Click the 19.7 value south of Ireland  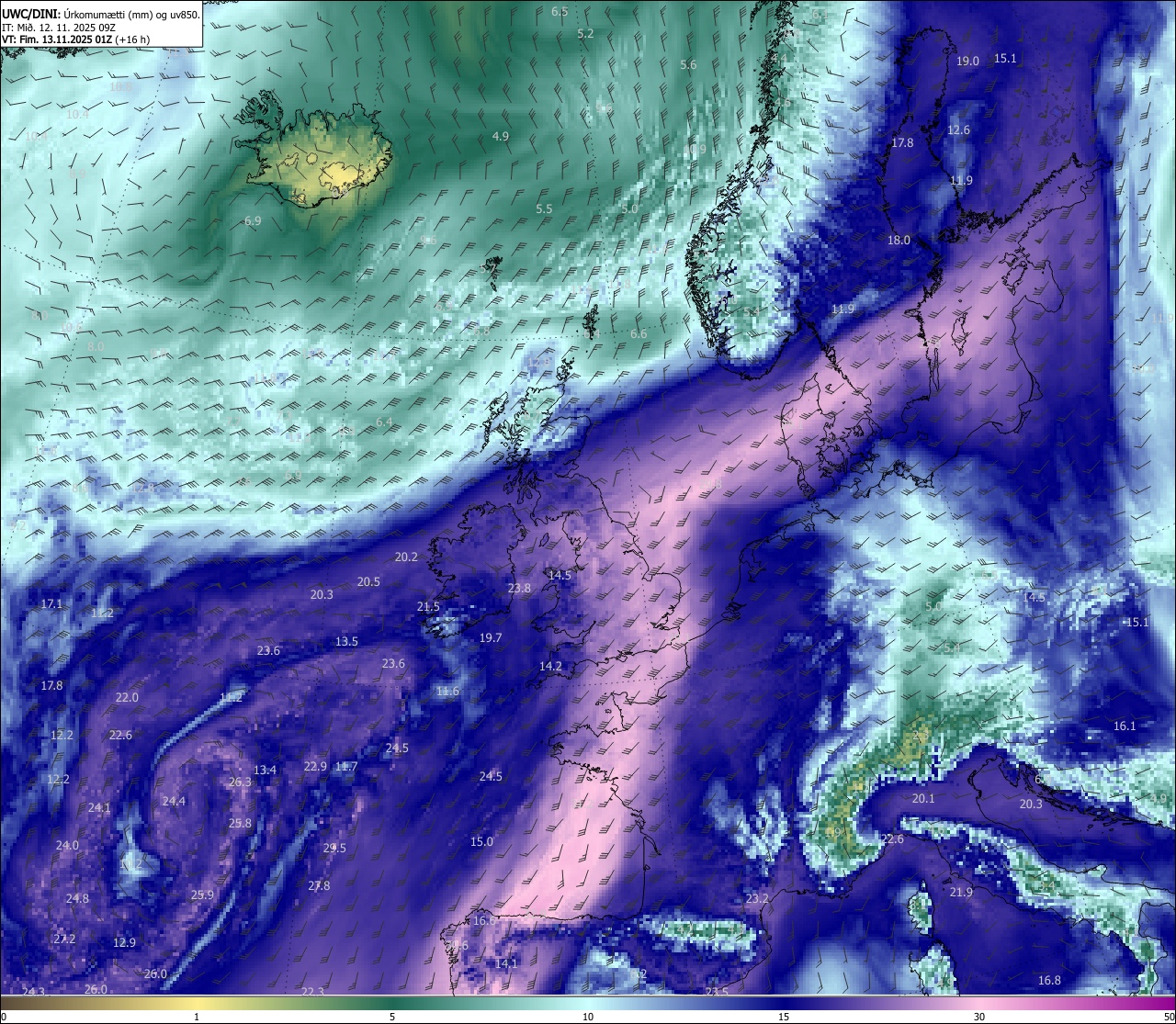491,637
